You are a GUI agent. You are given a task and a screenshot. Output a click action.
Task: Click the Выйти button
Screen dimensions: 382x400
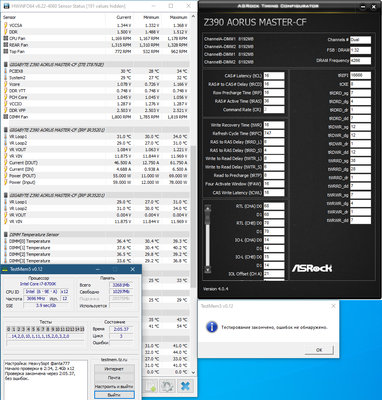tap(114, 395)
